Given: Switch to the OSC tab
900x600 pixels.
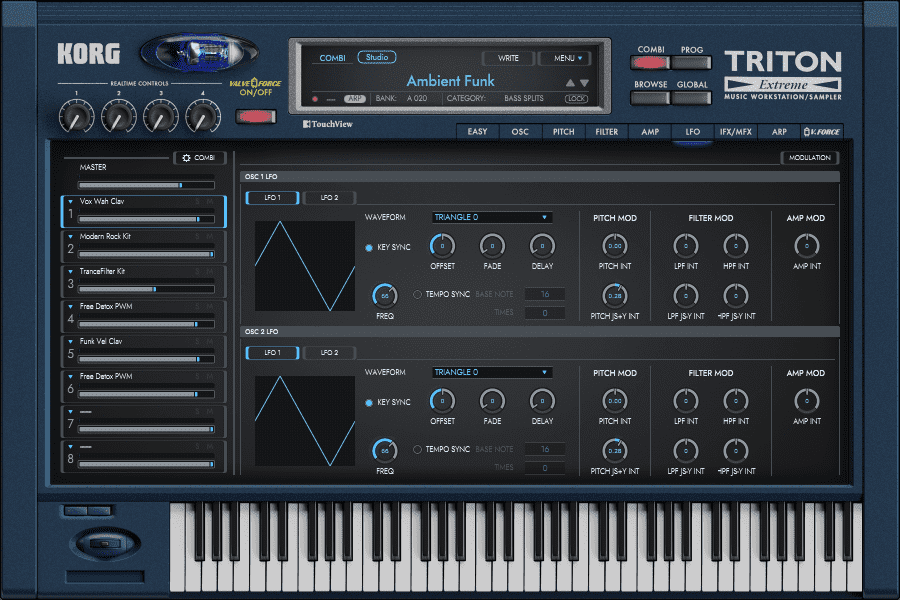Looking at the screenshot, I should 520,132.
